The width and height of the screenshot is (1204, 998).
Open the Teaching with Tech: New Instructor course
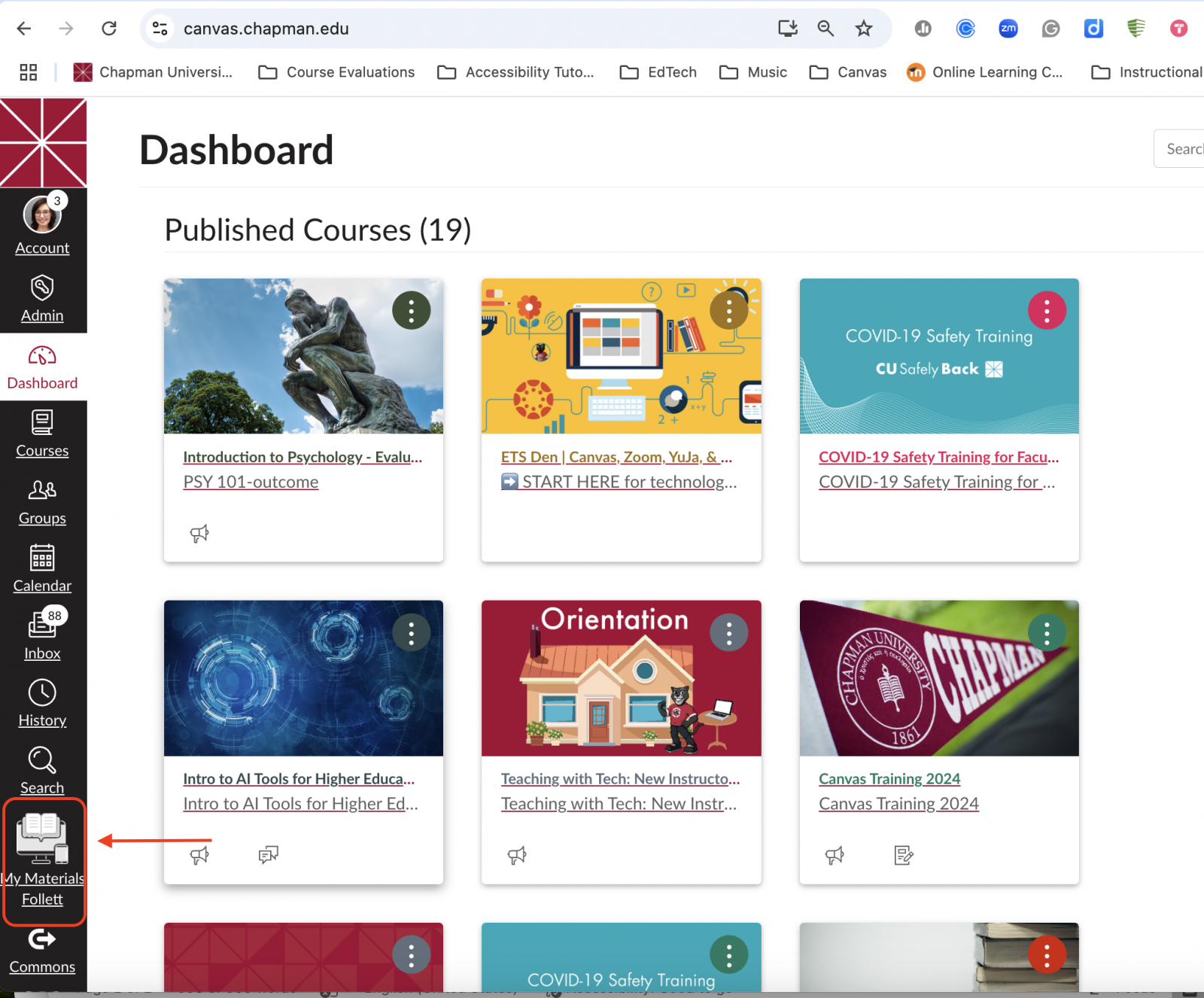tap(620, 779)
